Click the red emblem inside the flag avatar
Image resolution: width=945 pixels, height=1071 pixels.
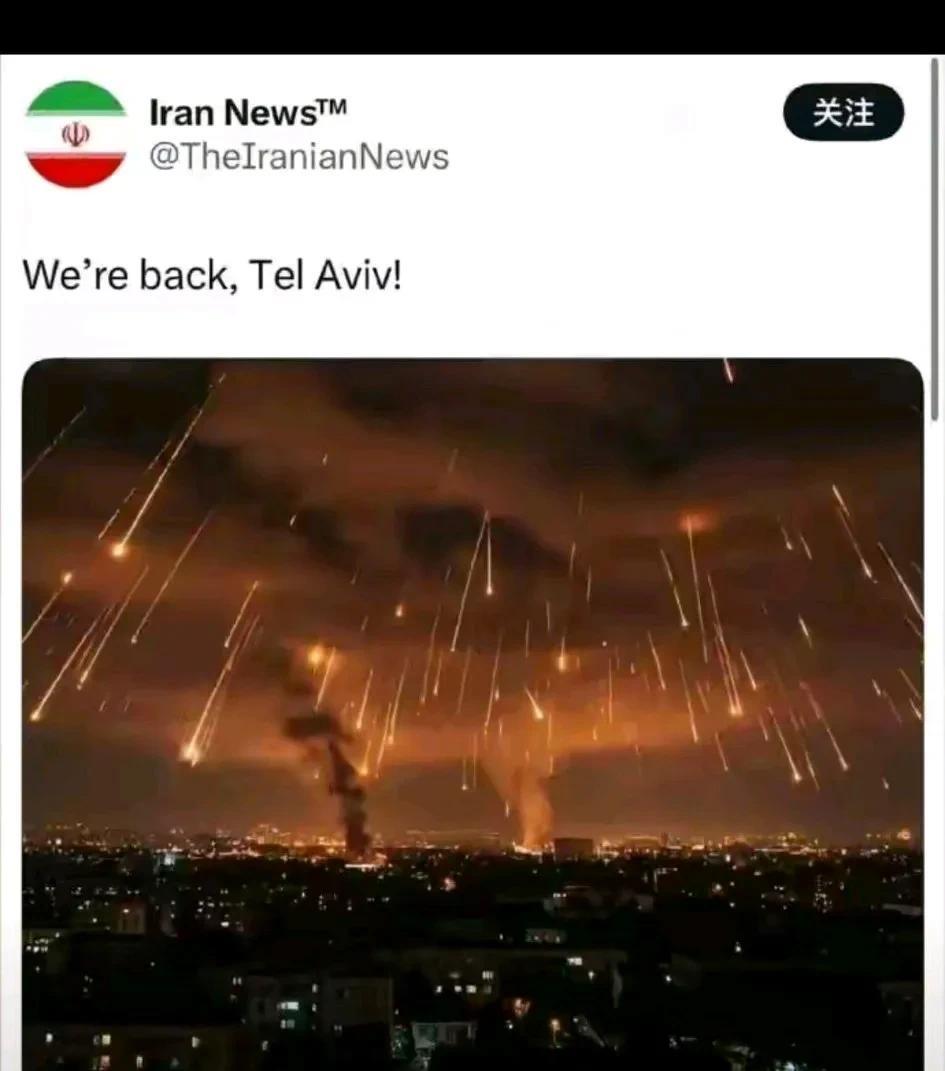tap(76, 135)
